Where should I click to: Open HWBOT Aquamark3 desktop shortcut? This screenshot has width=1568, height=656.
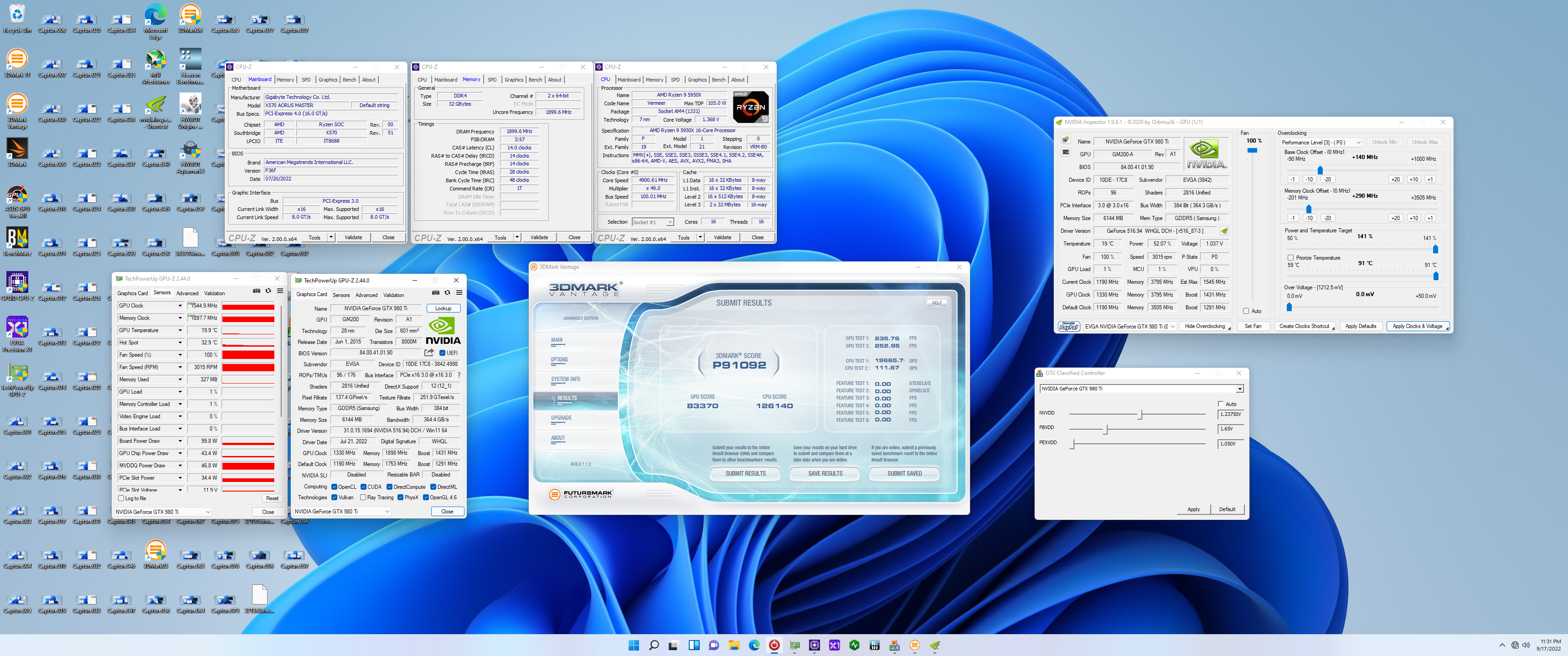[x=190, y=156]
